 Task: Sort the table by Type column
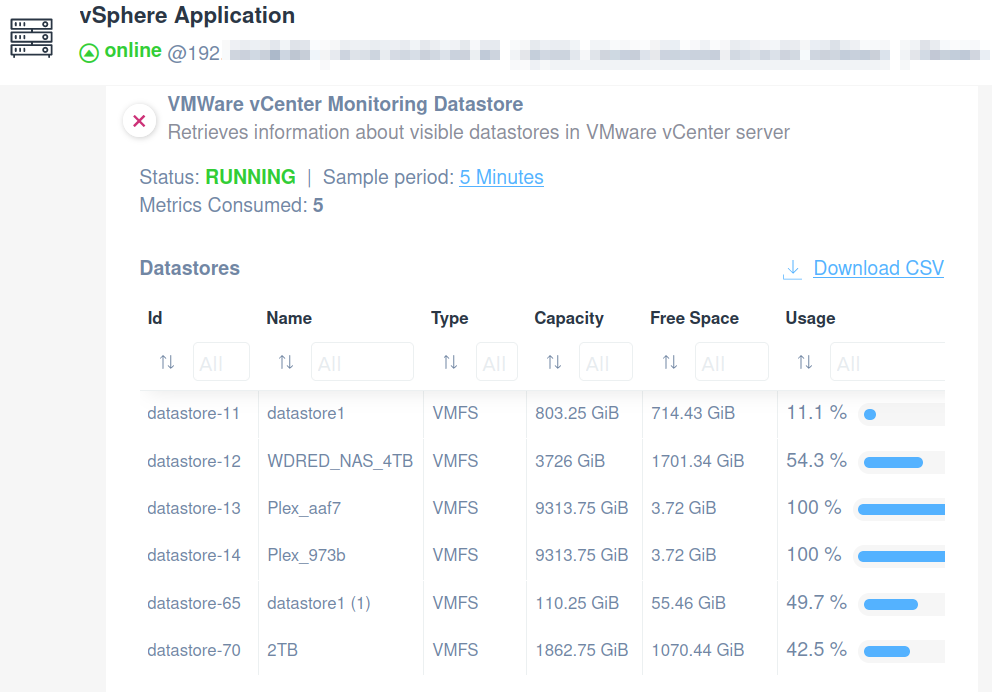pos(450,362)
